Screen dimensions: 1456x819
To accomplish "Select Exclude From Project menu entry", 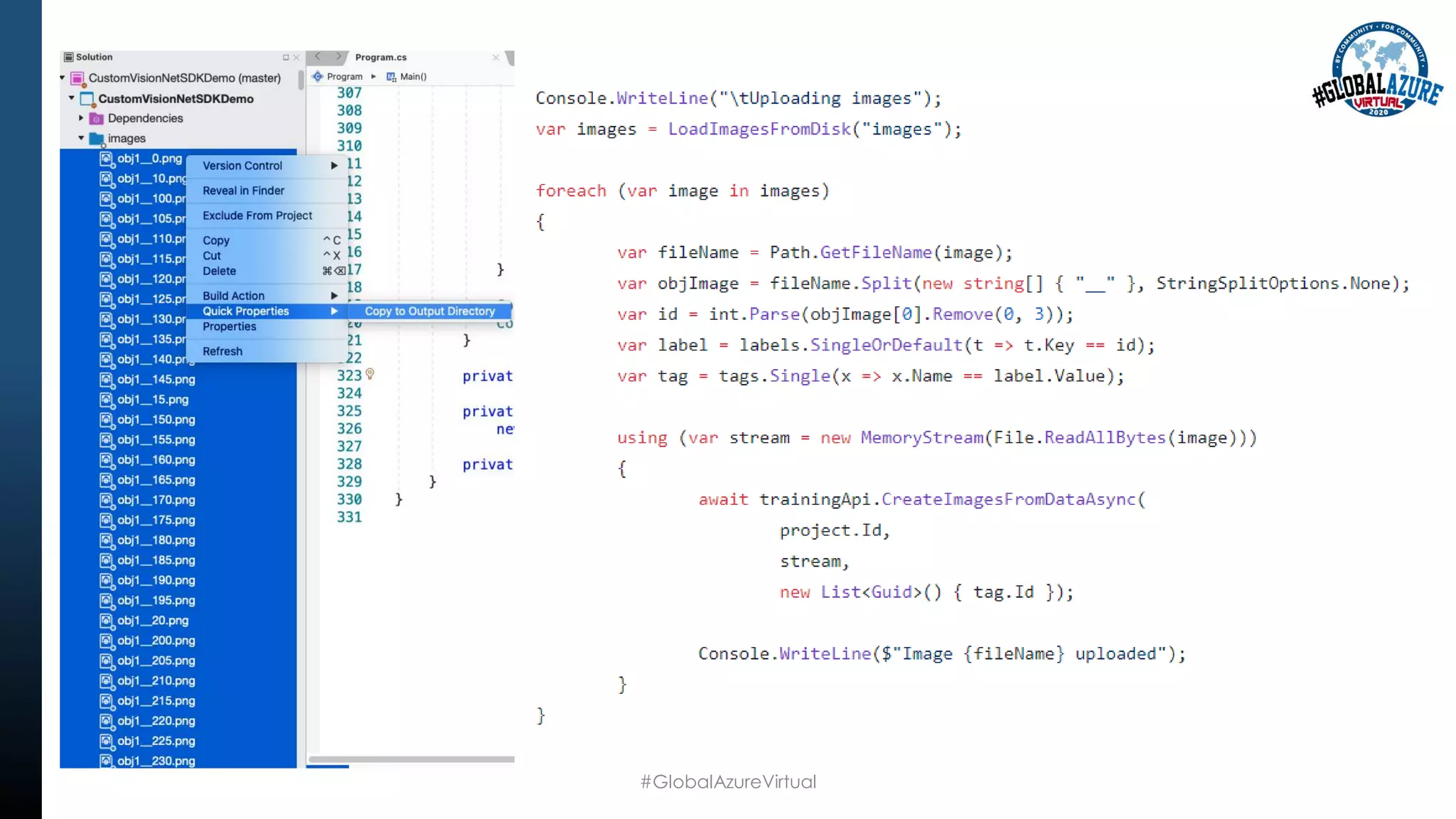I will tap(257, 215).
